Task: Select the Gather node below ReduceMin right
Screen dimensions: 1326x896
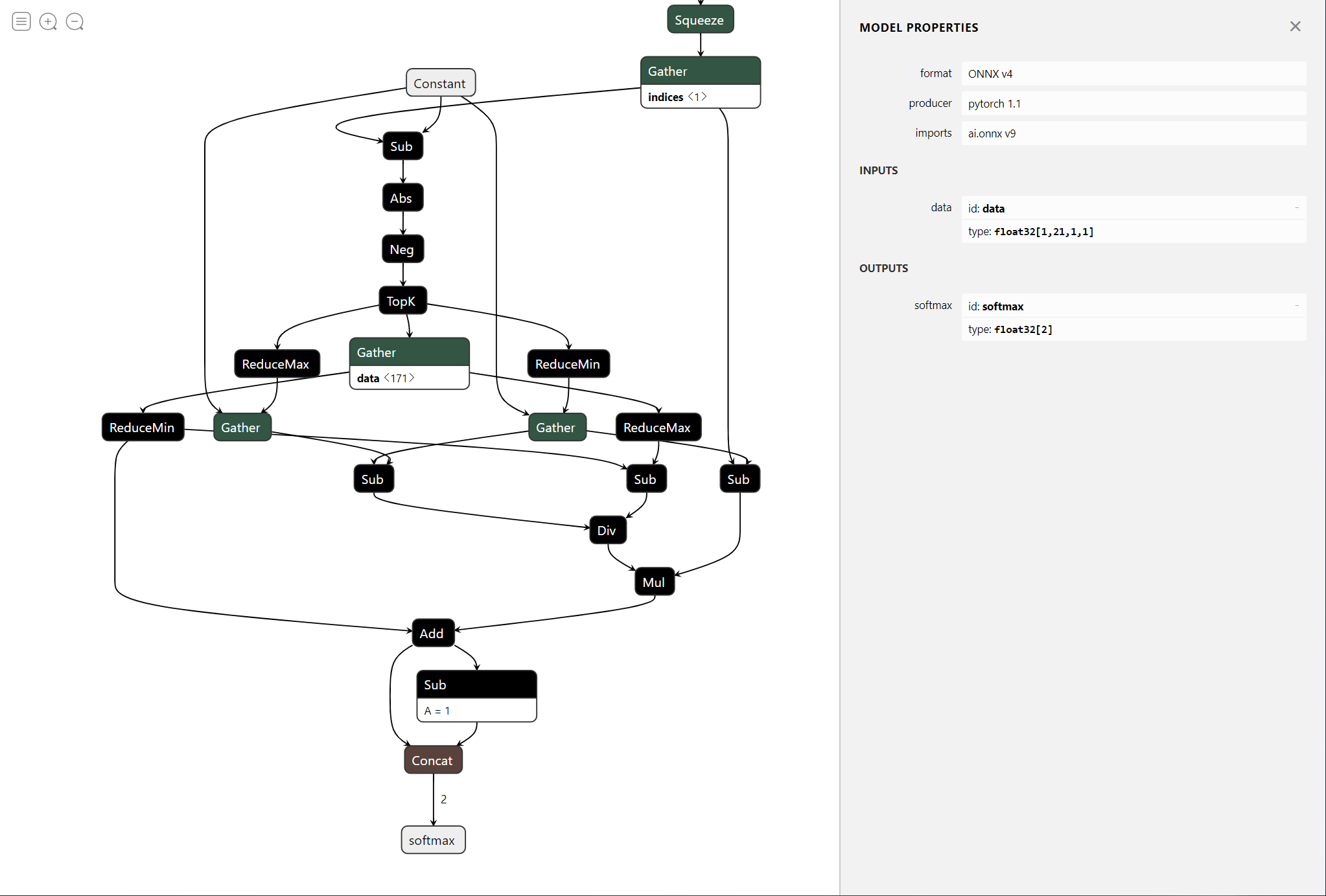Action: [x=557, y=427]
